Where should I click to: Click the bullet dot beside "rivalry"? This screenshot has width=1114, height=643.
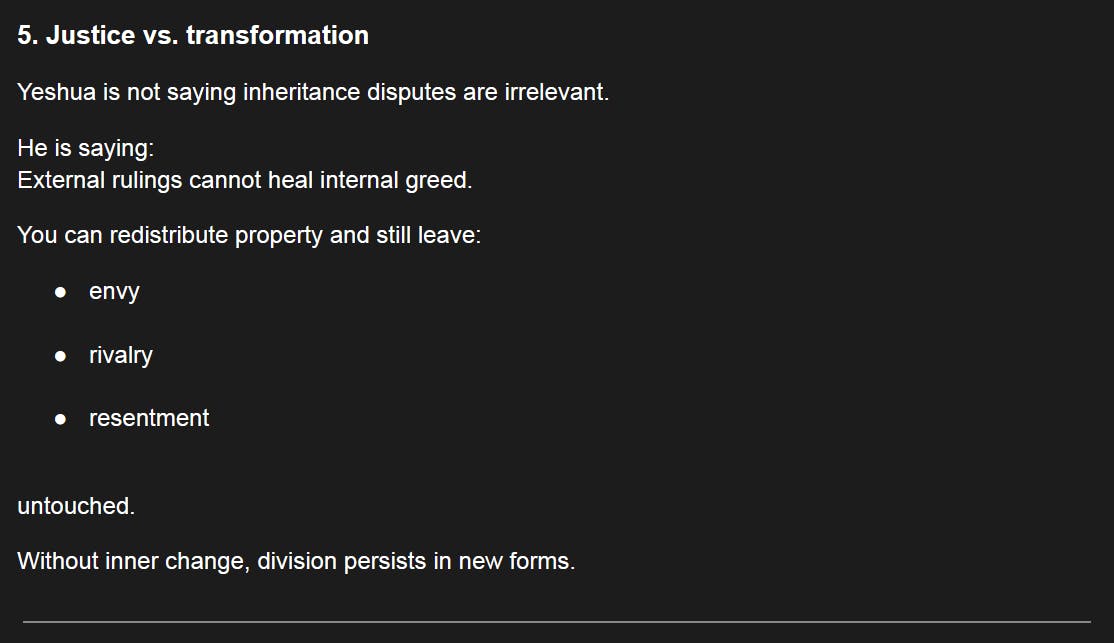point(61,356)
